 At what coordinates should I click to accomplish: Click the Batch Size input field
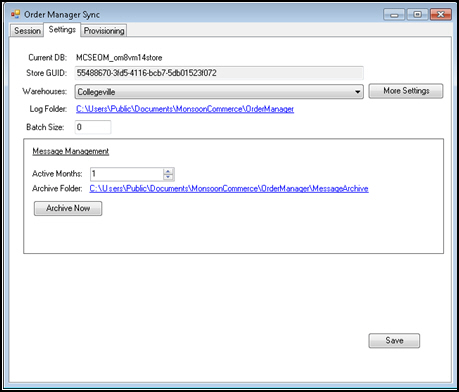pyautogui.click(x=93, y=127)
